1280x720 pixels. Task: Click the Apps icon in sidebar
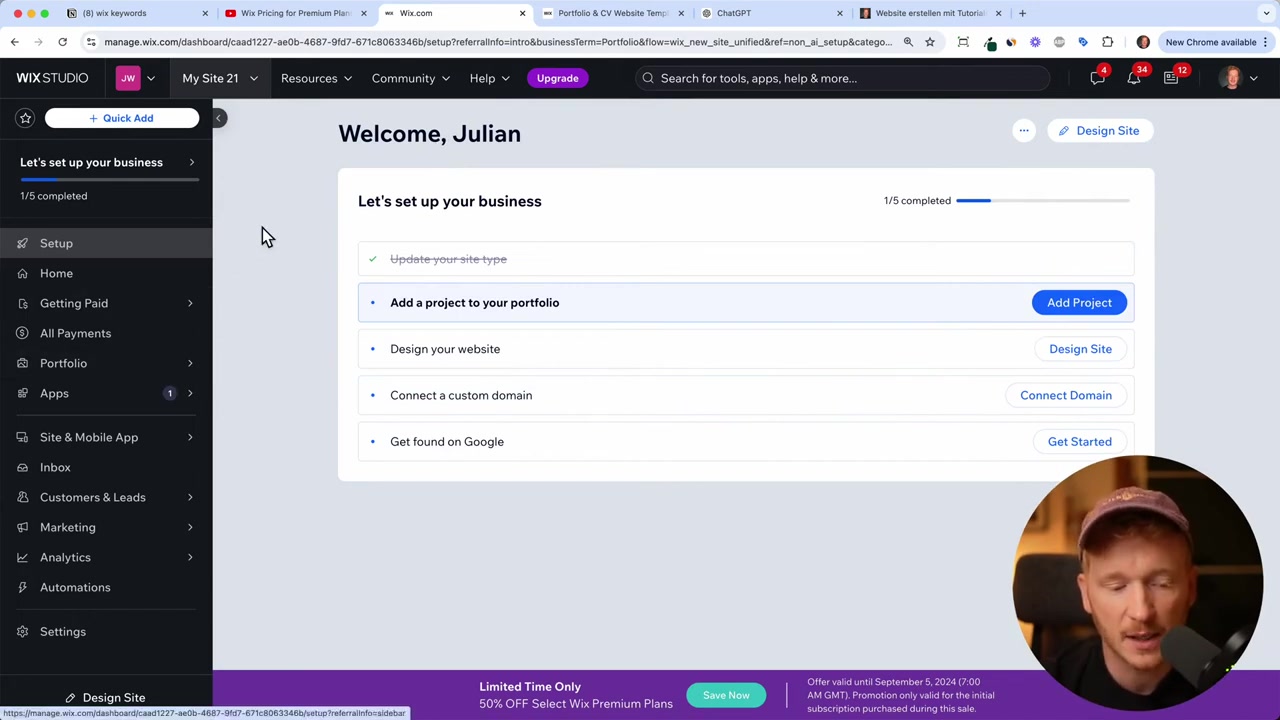click(x=22, y=393)
